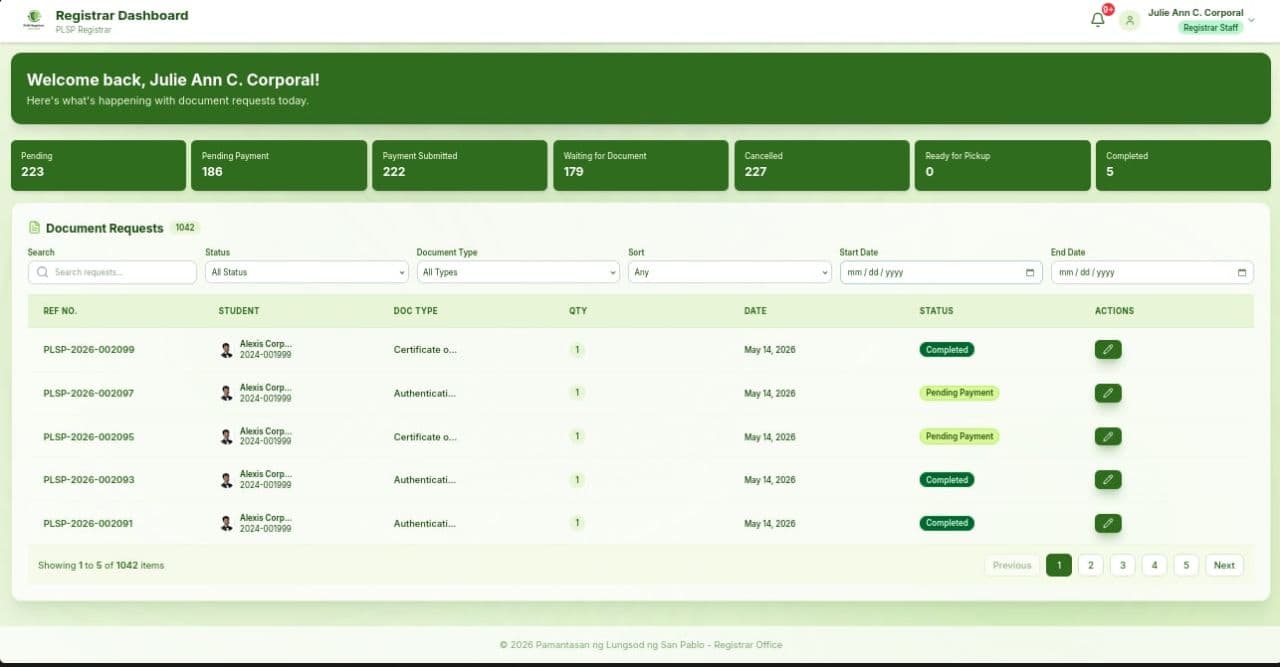Click the Registrar Dashboard title
1280x667 pixels.
122,15
